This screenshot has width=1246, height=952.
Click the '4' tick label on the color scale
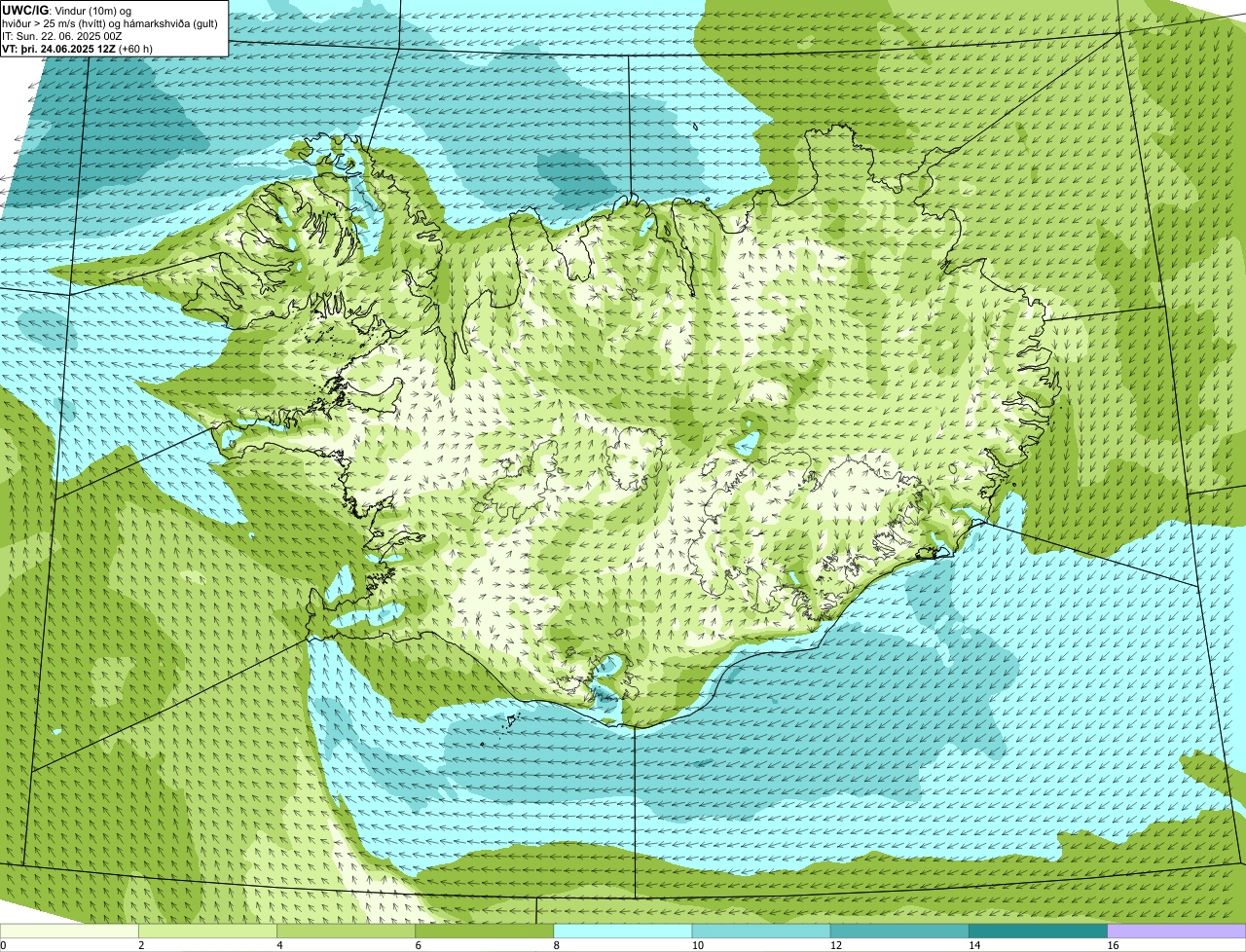click(279, 945)
